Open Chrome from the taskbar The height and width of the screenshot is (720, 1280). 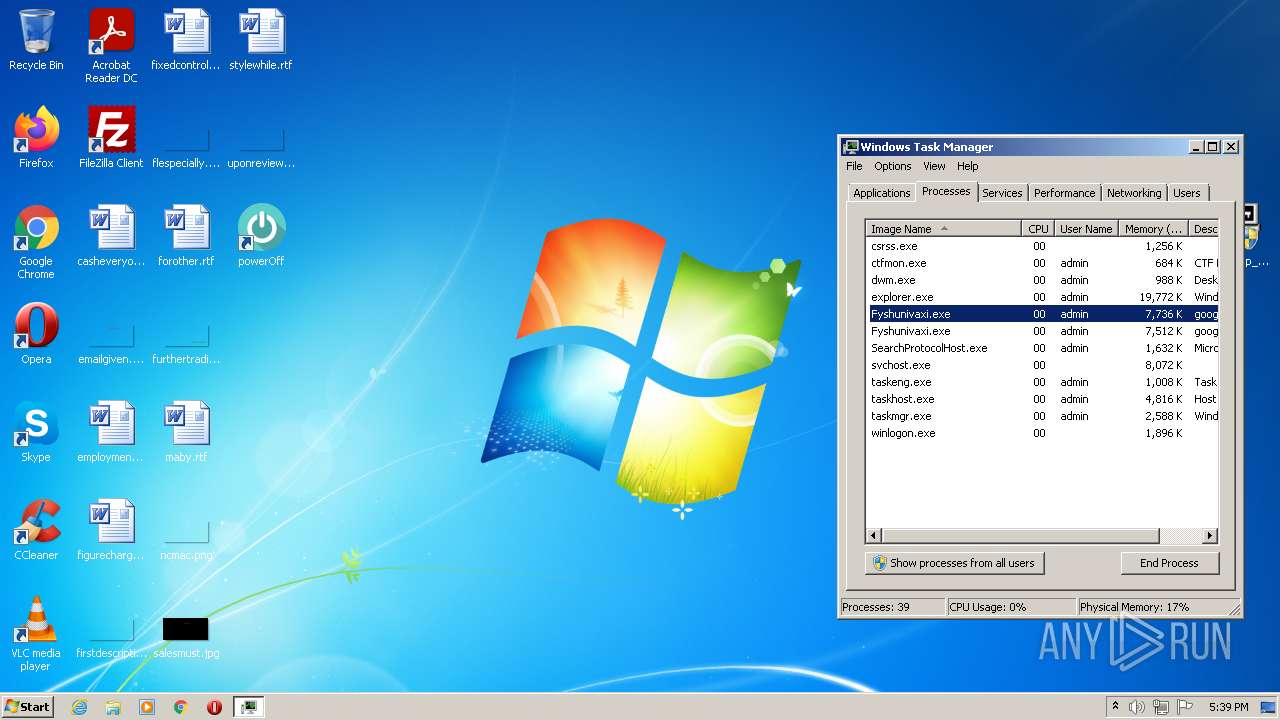[181, 707]
